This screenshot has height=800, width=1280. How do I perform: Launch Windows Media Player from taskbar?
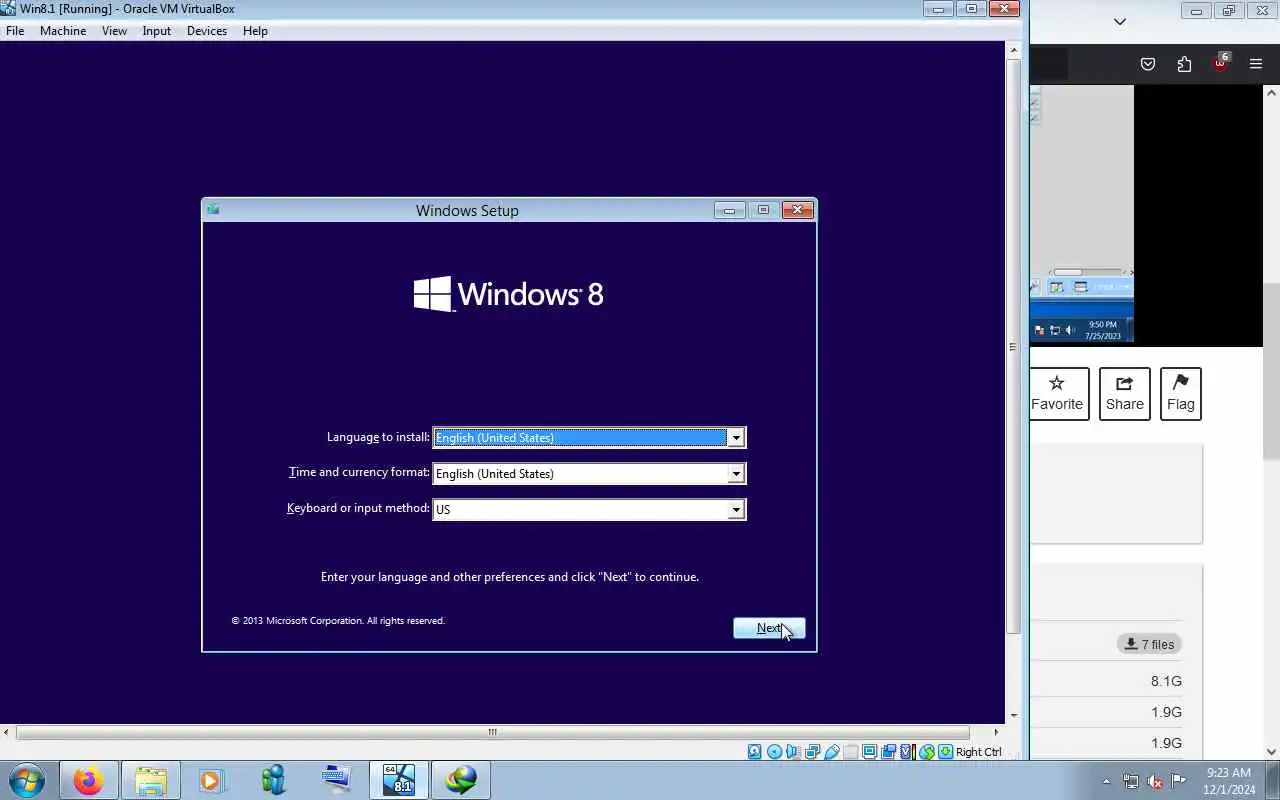[x=211, y=780]
